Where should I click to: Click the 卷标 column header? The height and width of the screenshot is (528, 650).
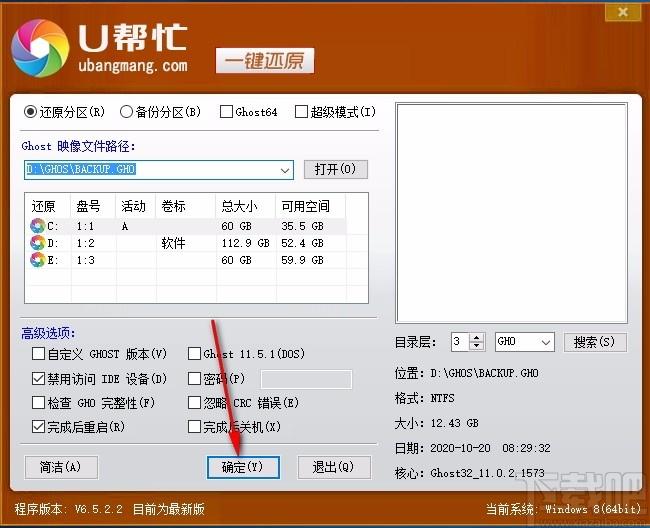coord(185,206)
